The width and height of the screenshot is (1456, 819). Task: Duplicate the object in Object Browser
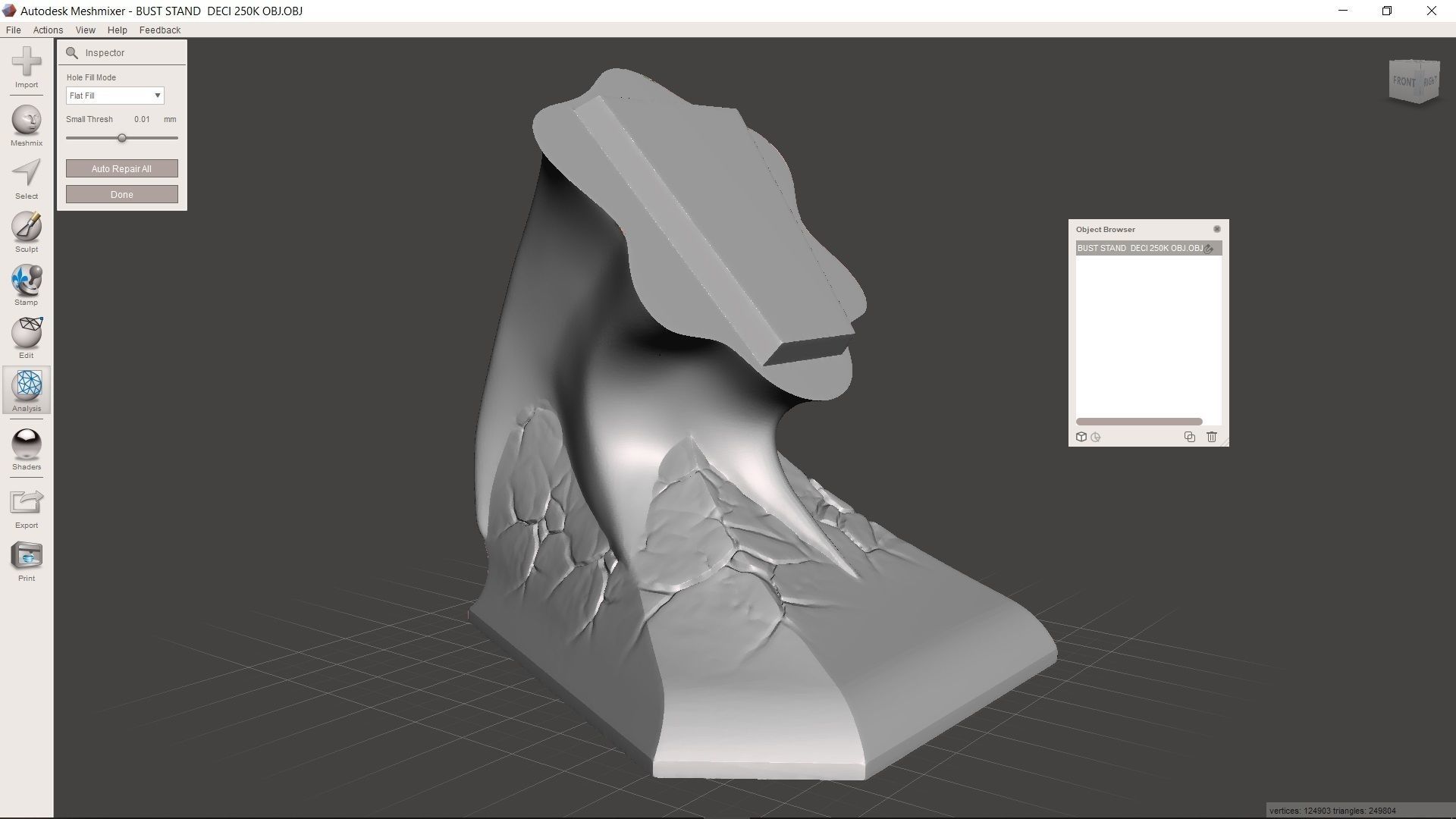(1189, 437)
